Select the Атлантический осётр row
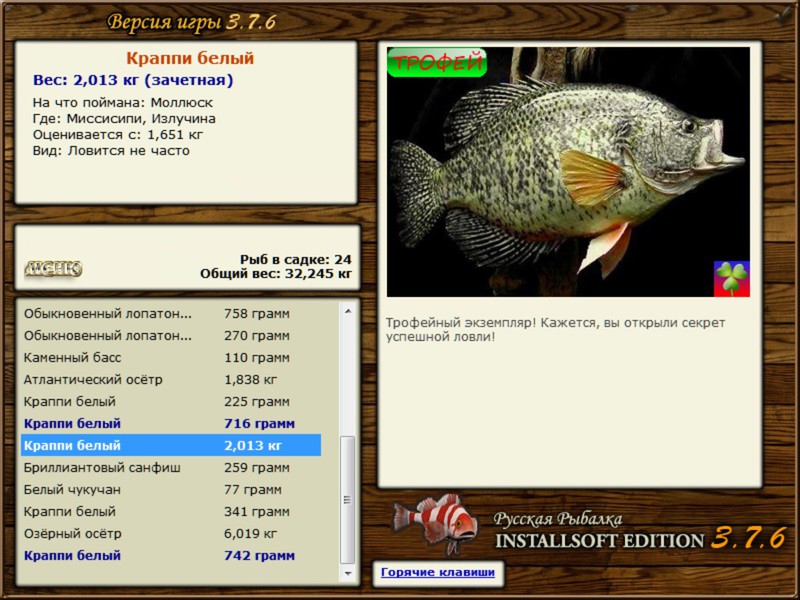This screenshot has height=600, width=800. click(x=171, y=380)
